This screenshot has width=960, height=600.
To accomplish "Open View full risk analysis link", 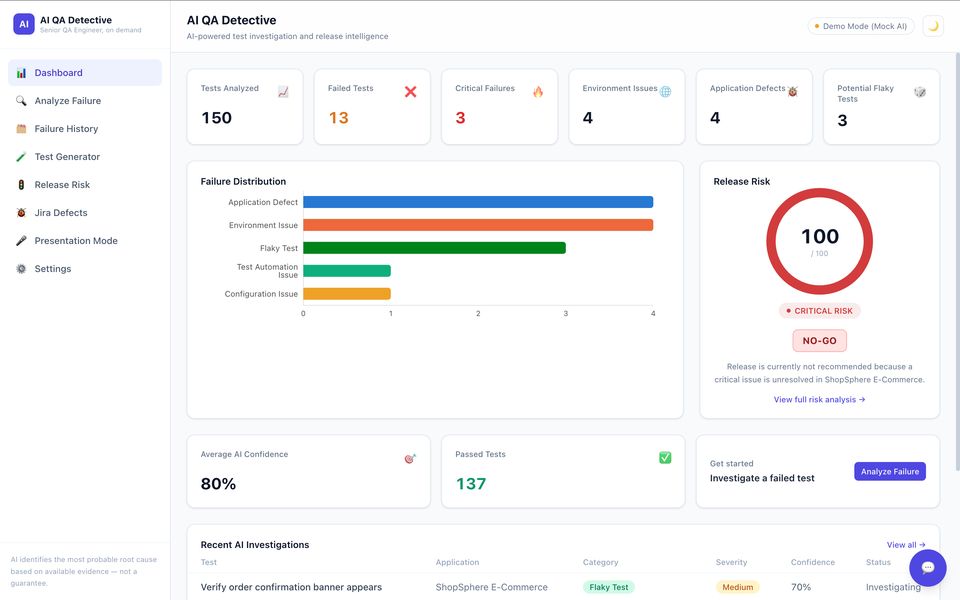I will pos(819,399).
